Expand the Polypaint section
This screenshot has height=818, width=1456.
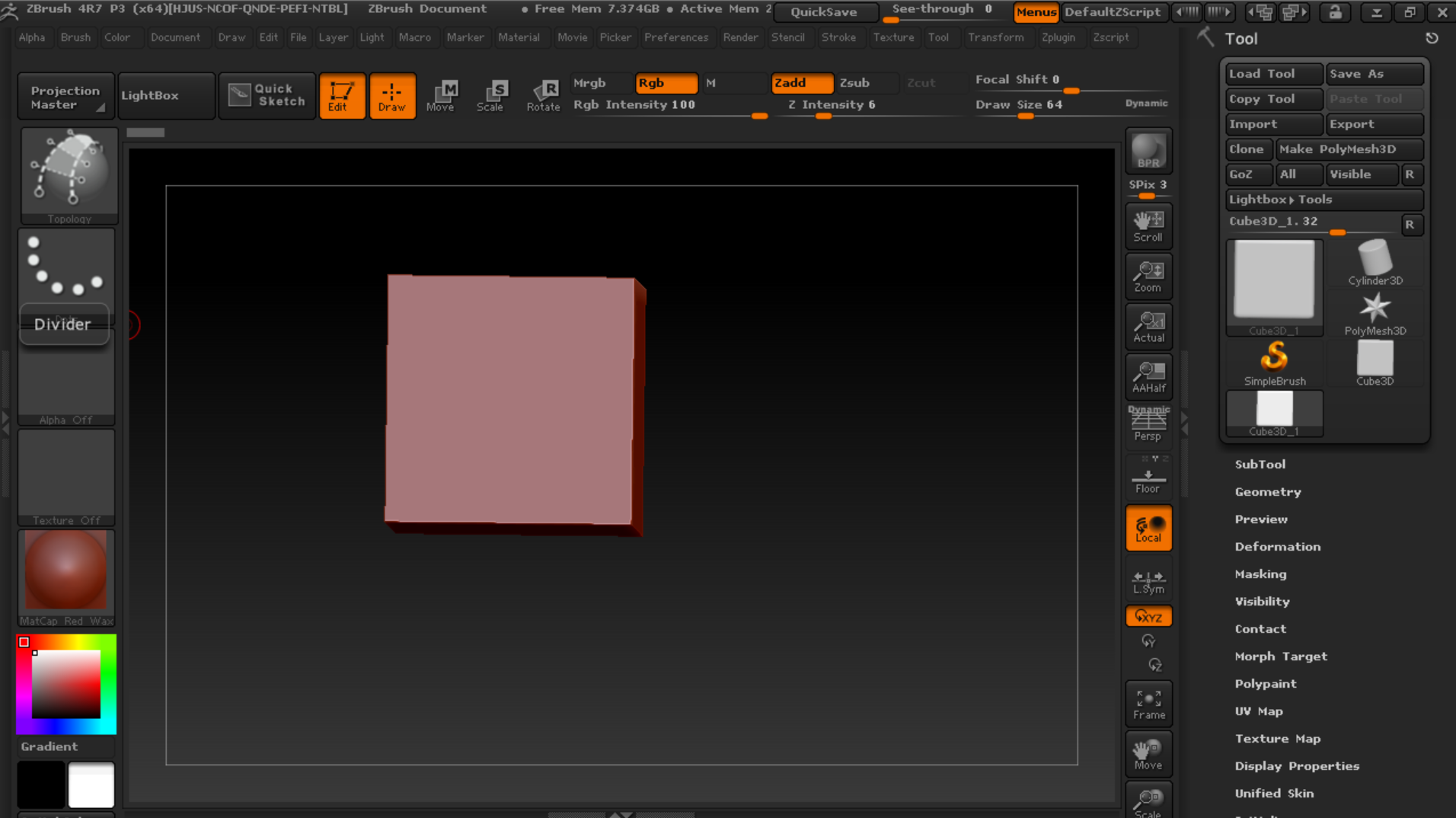1266,684
